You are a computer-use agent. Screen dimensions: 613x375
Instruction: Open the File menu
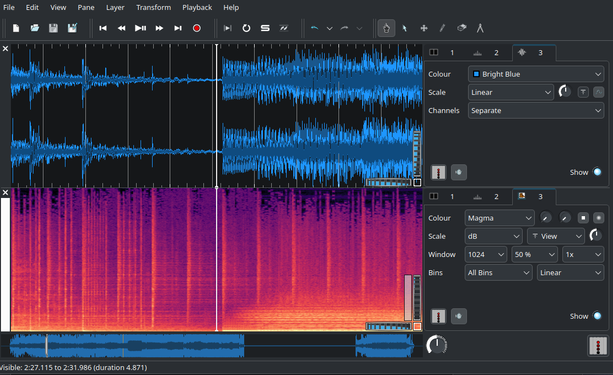[9, 7]
